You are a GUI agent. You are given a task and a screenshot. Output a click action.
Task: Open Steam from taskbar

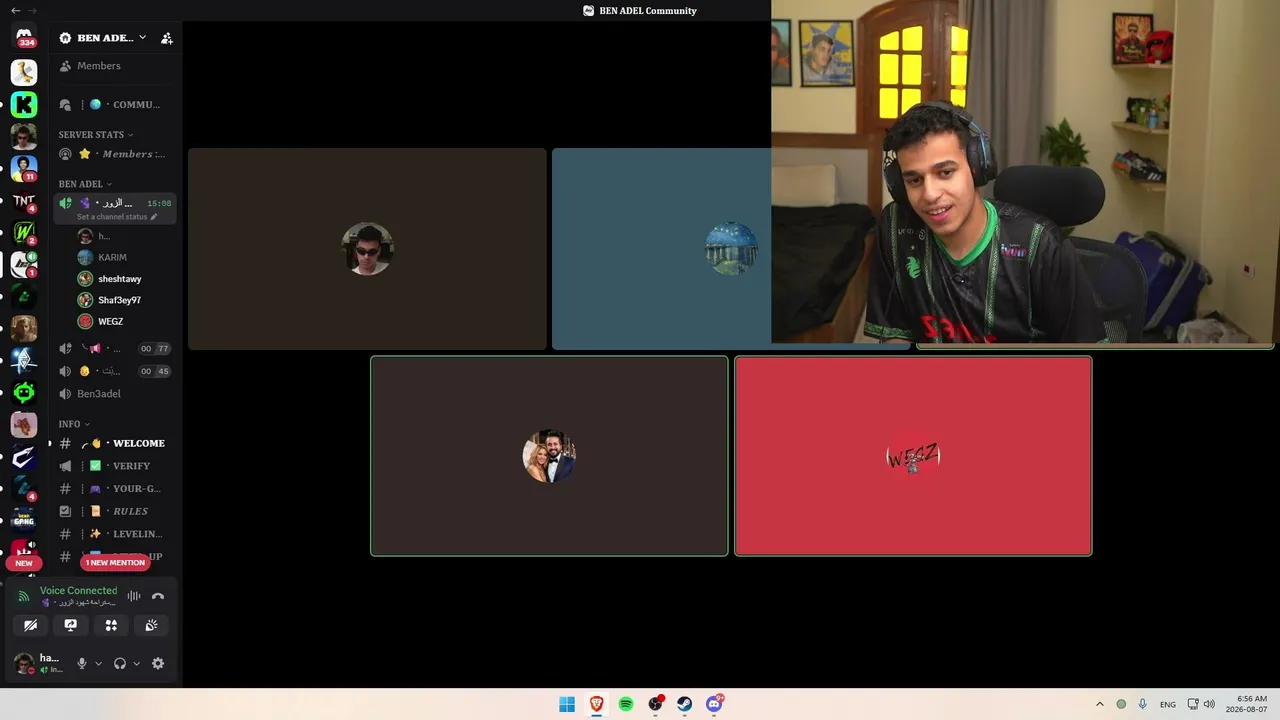click(685, 704)
